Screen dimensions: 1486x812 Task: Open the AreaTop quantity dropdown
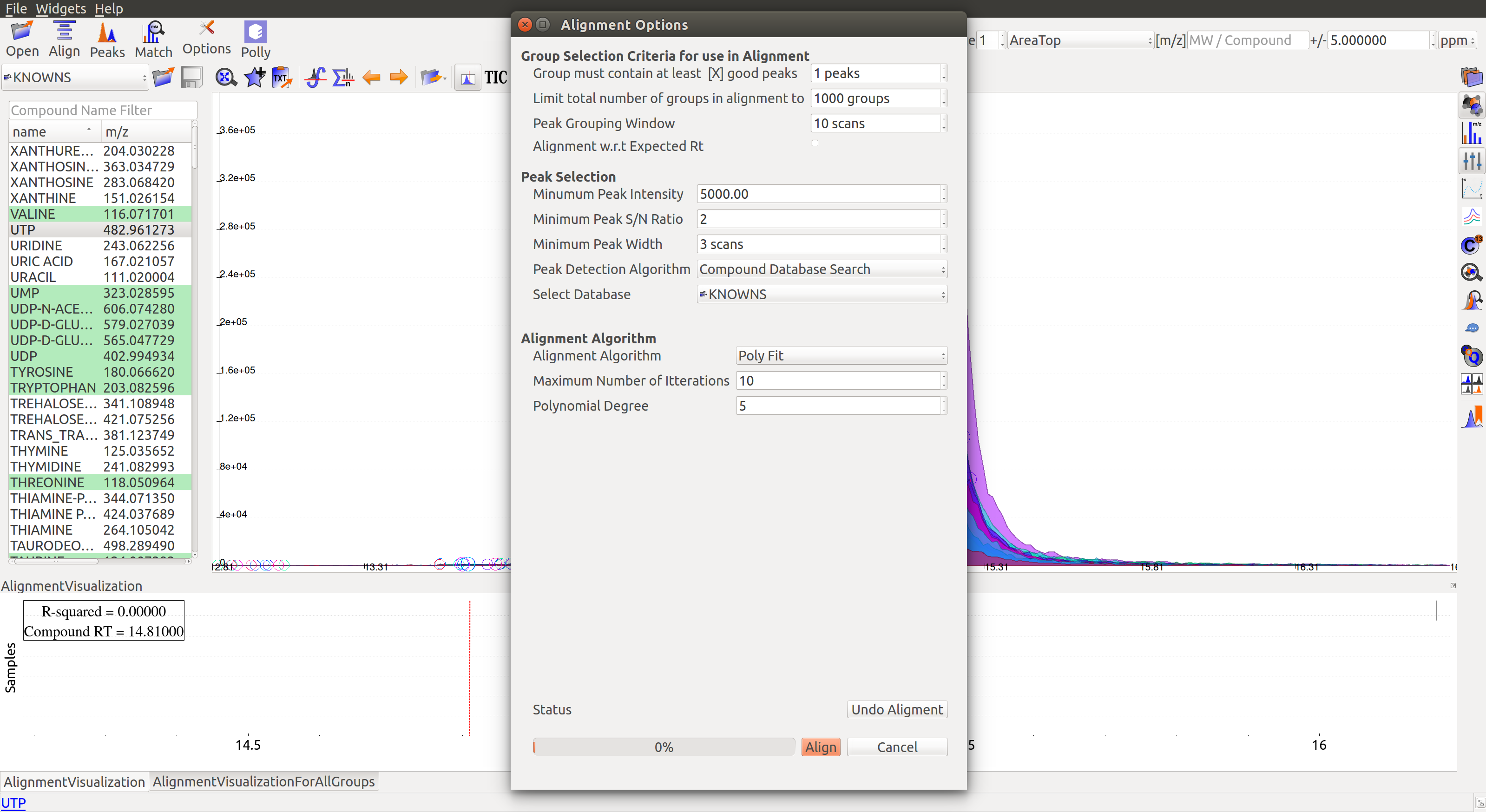[x=1080, y=40]
